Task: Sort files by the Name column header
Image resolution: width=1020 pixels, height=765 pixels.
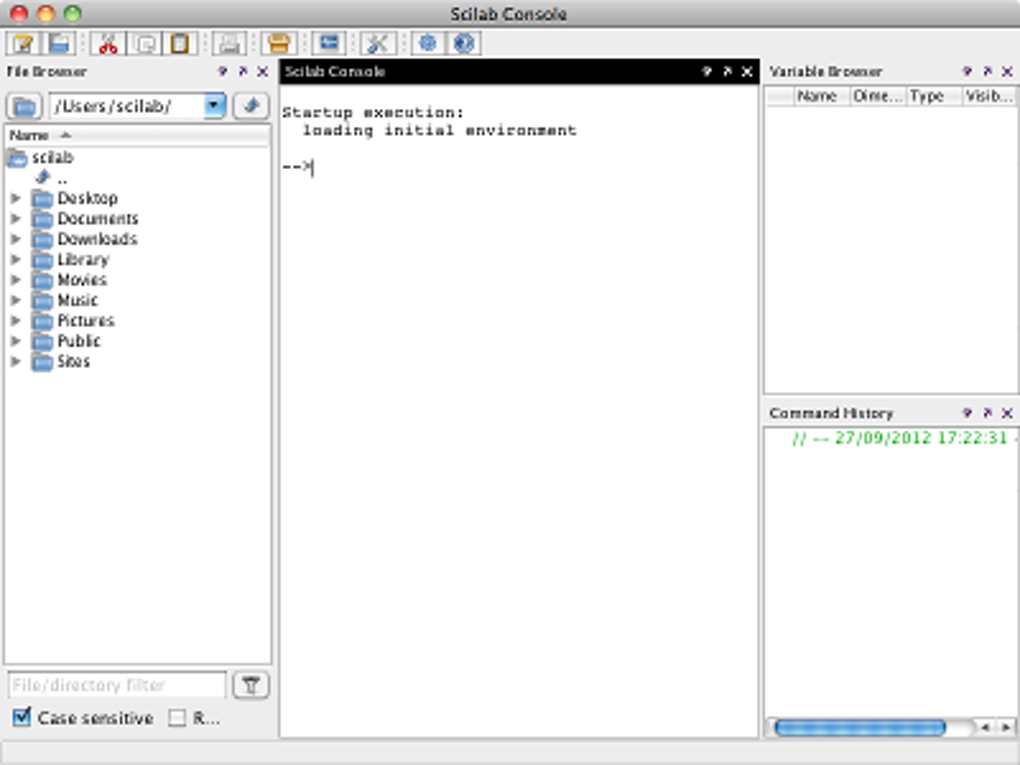Action: 137,135
